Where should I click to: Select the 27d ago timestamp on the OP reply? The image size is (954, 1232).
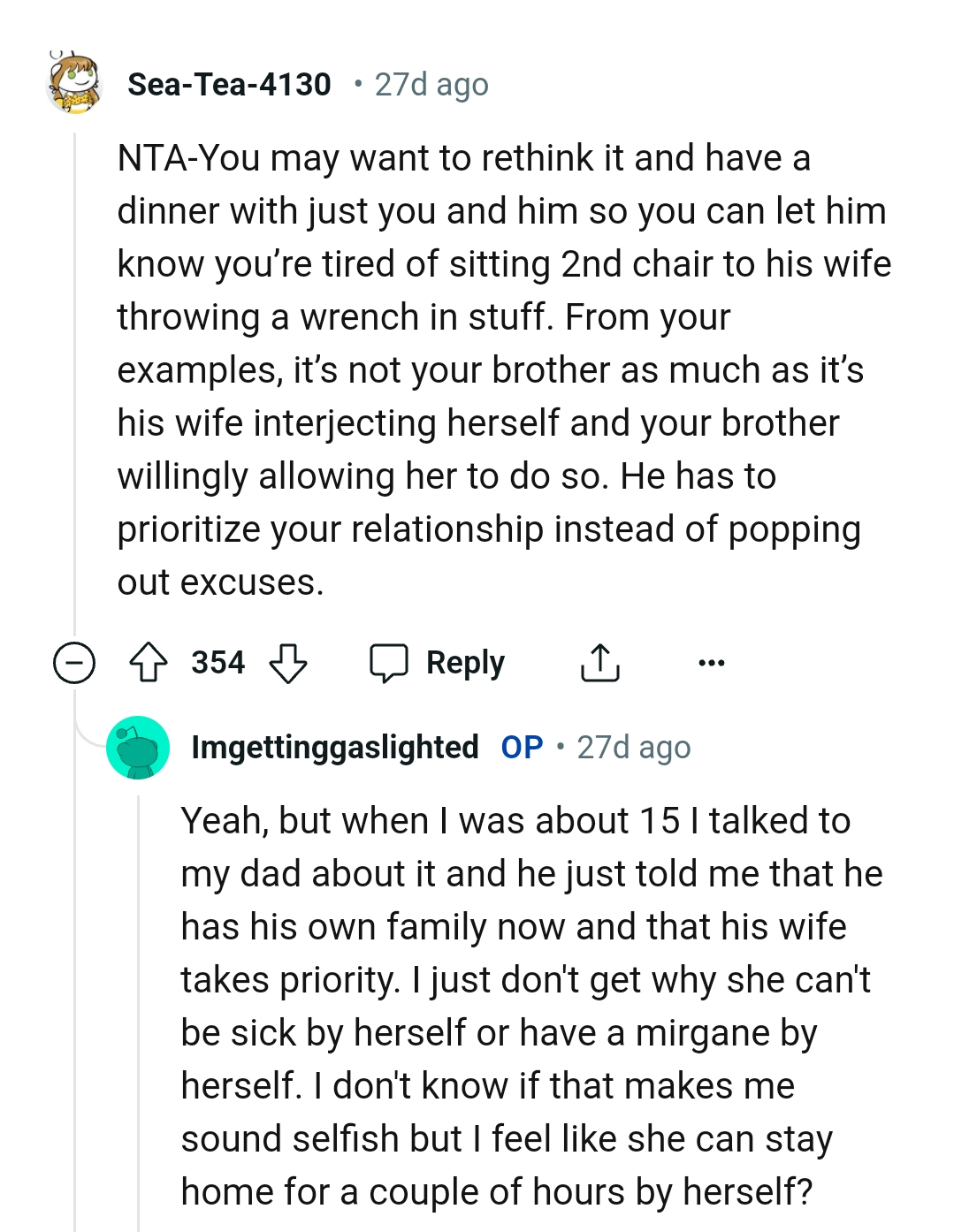[x=633, y=747]
